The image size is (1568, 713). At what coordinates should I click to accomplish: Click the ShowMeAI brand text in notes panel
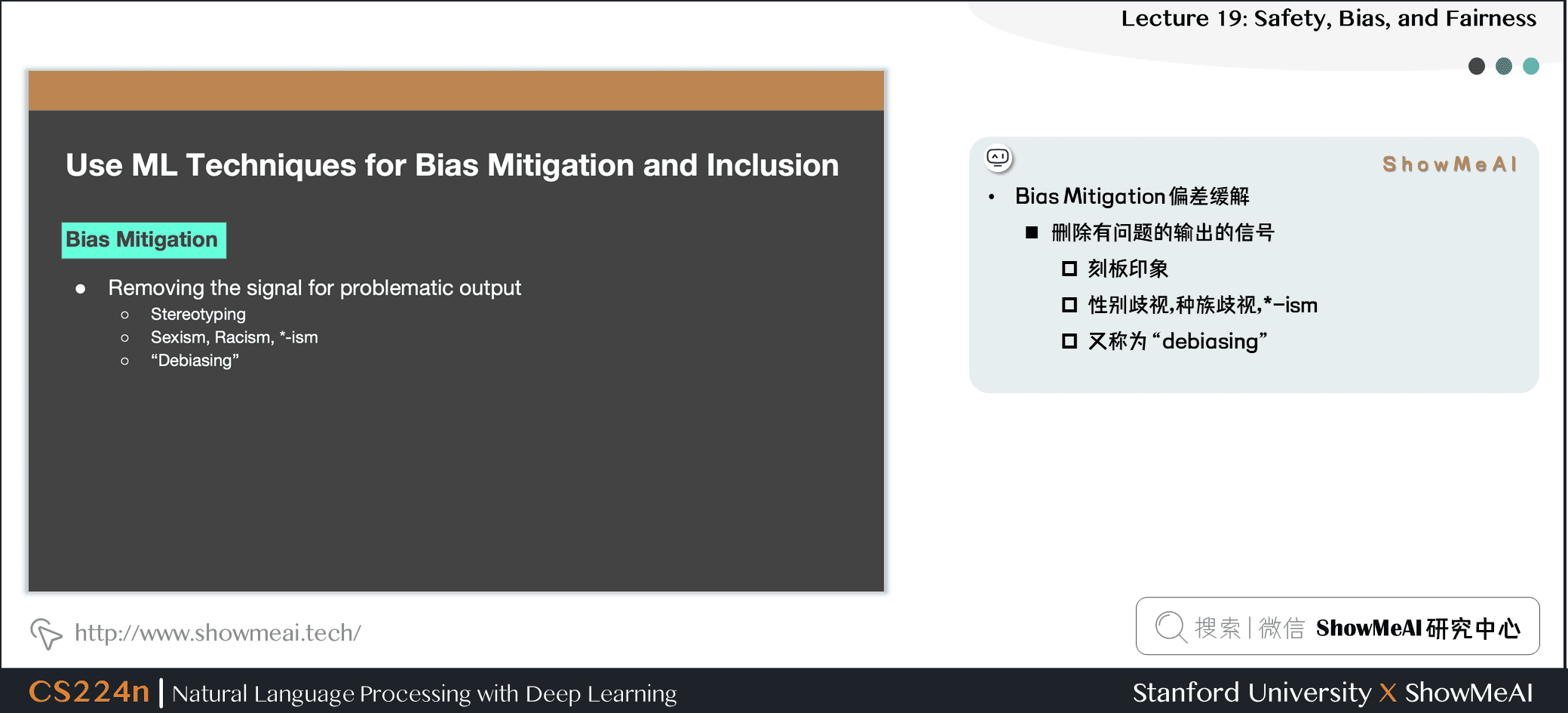pyautogui.click(x=1449, y=164)
